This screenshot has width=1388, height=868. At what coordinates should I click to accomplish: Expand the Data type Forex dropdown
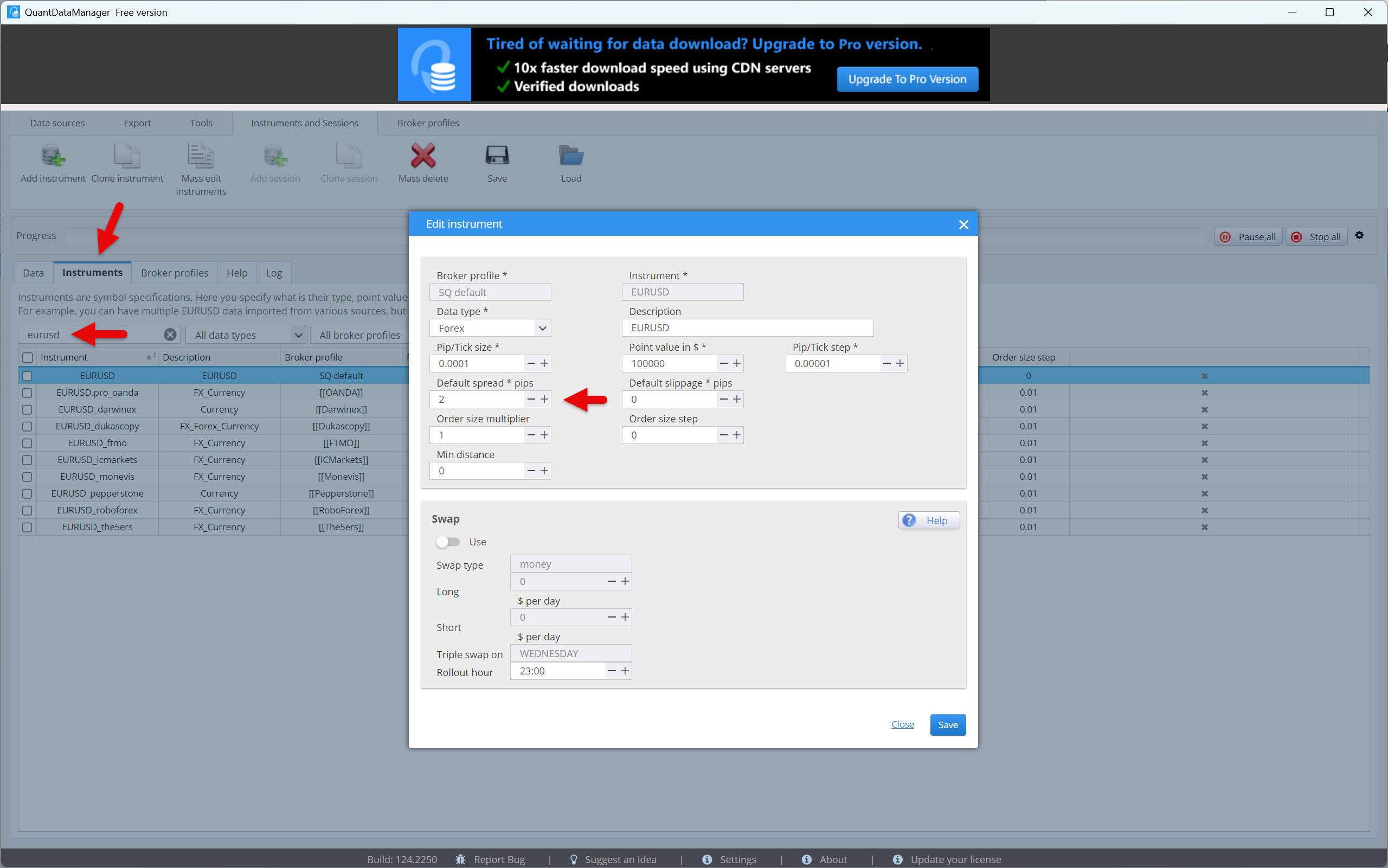(x=542, y=328)
